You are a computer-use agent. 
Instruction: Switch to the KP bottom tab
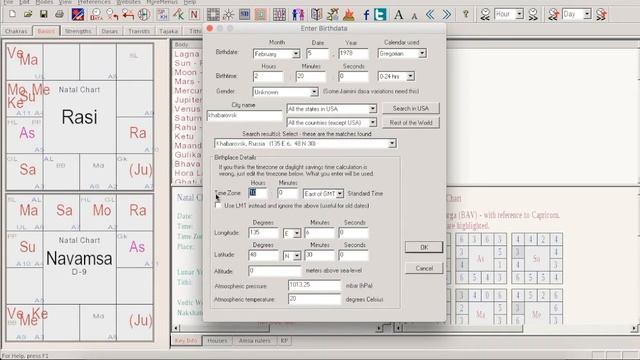(x=284, y=340)
